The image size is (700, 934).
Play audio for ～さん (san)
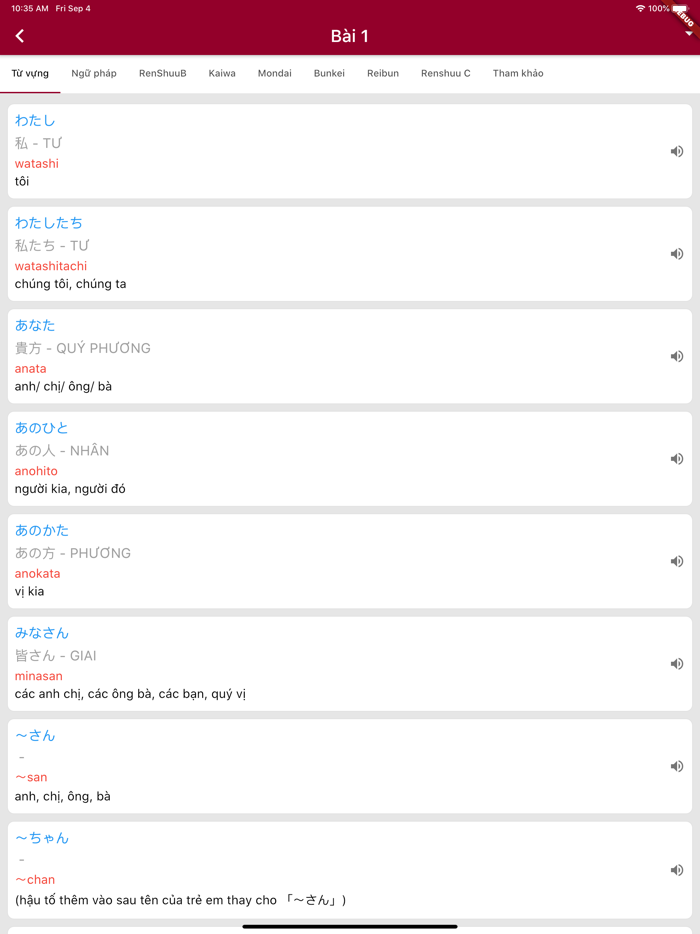click(x=677, y=767)
